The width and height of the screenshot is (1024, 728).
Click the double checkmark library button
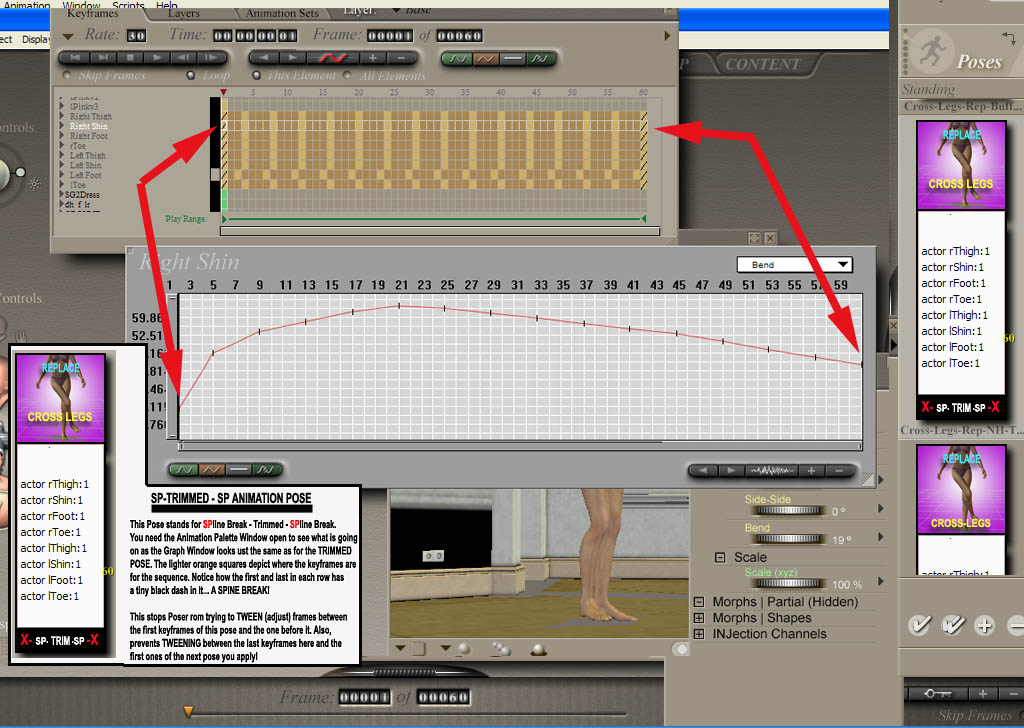click(x=952, y=625)
